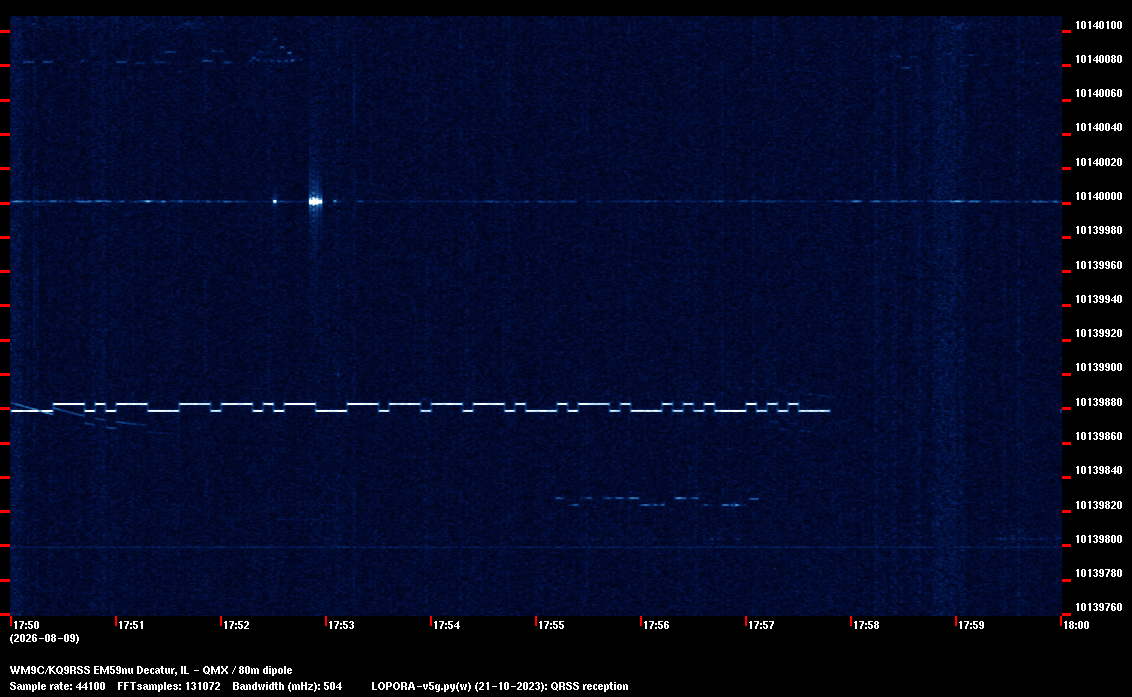Click the 17:50 time label
1132x697 pixels.
(x=26, y=625)
